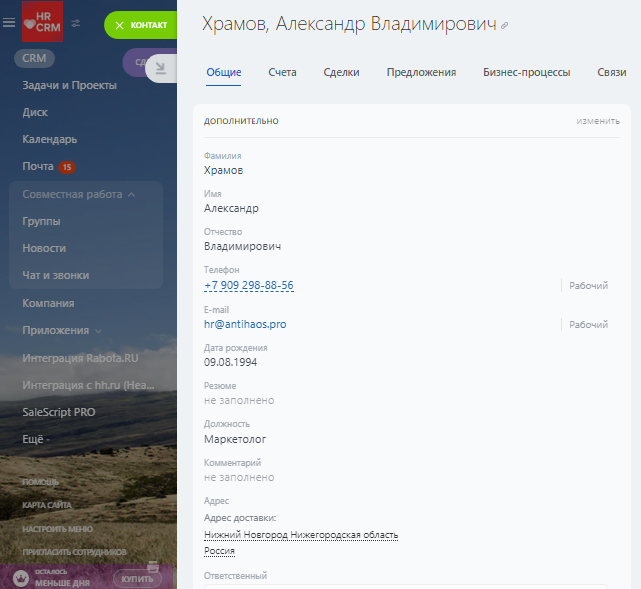This screenshot has height=589, width=641.
Task: Click изменить in Дополнительно section
Action: coord(598,121)
